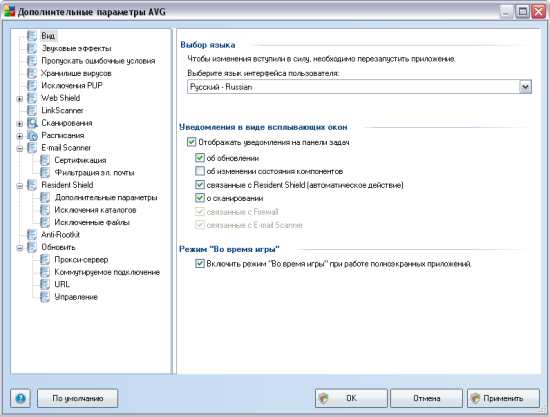The height and width of the screenshot is (417, 550).
Task: Expand the Сканирования tree node
Action: pos(20,124)
